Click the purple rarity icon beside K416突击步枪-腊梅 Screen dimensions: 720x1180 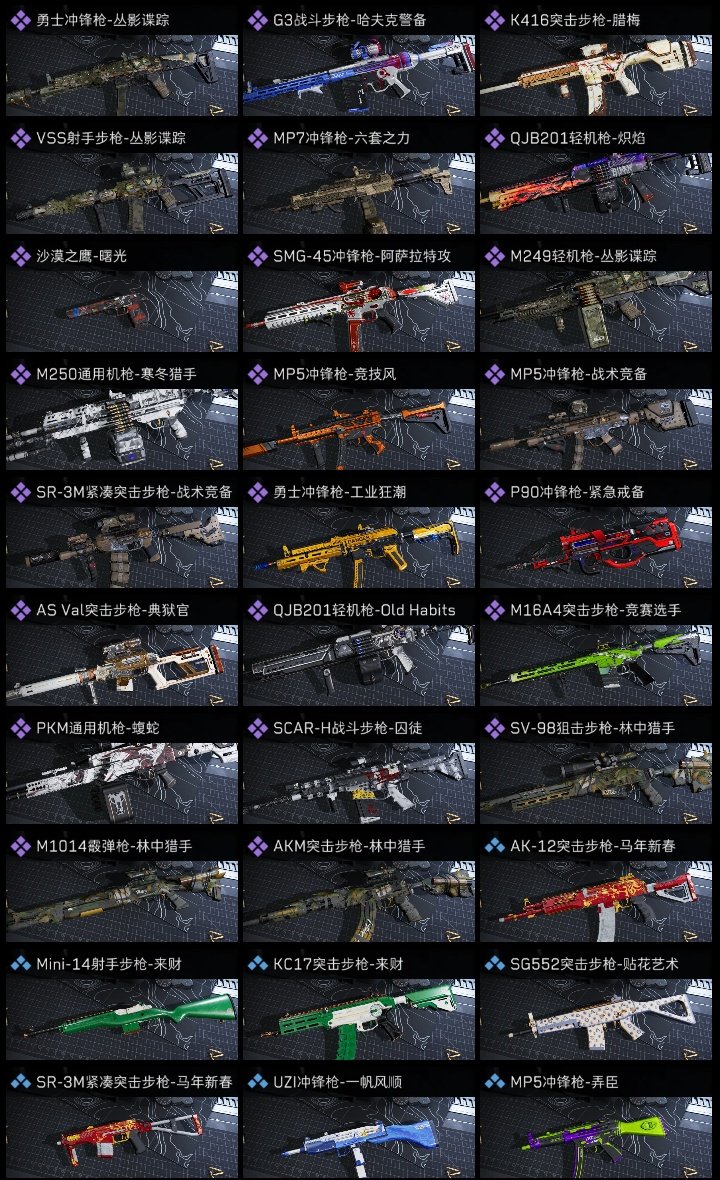pos(494,20)
